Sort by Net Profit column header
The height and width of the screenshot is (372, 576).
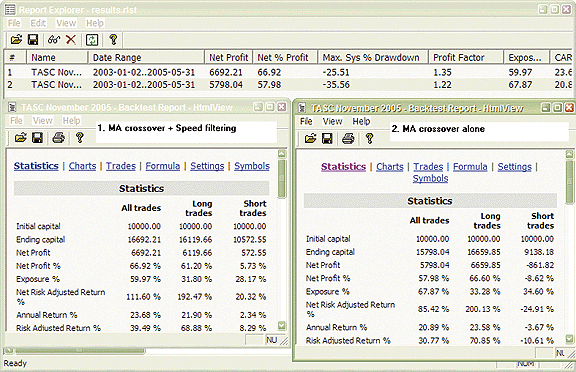point(228,57)
